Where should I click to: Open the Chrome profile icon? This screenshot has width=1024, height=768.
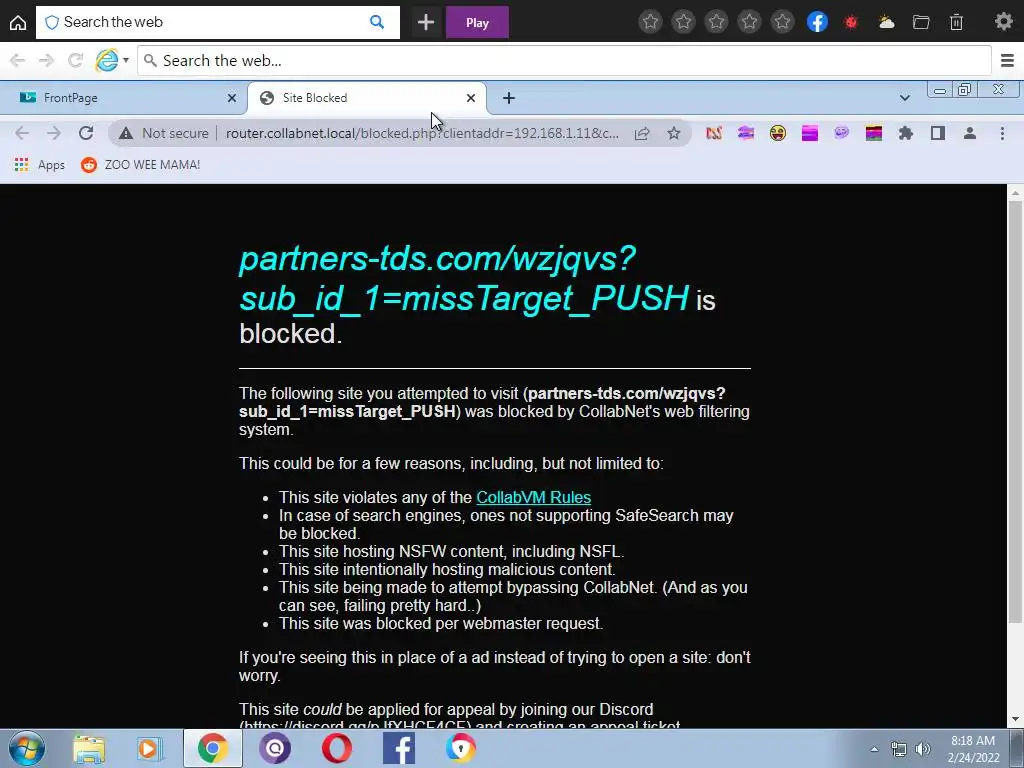point(970,133)
